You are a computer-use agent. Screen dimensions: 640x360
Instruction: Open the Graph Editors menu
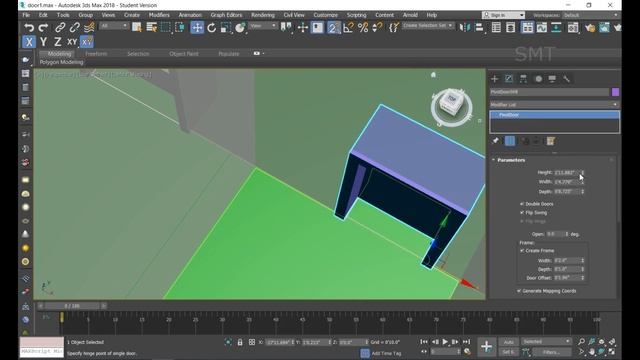click(x=226, y=15)
